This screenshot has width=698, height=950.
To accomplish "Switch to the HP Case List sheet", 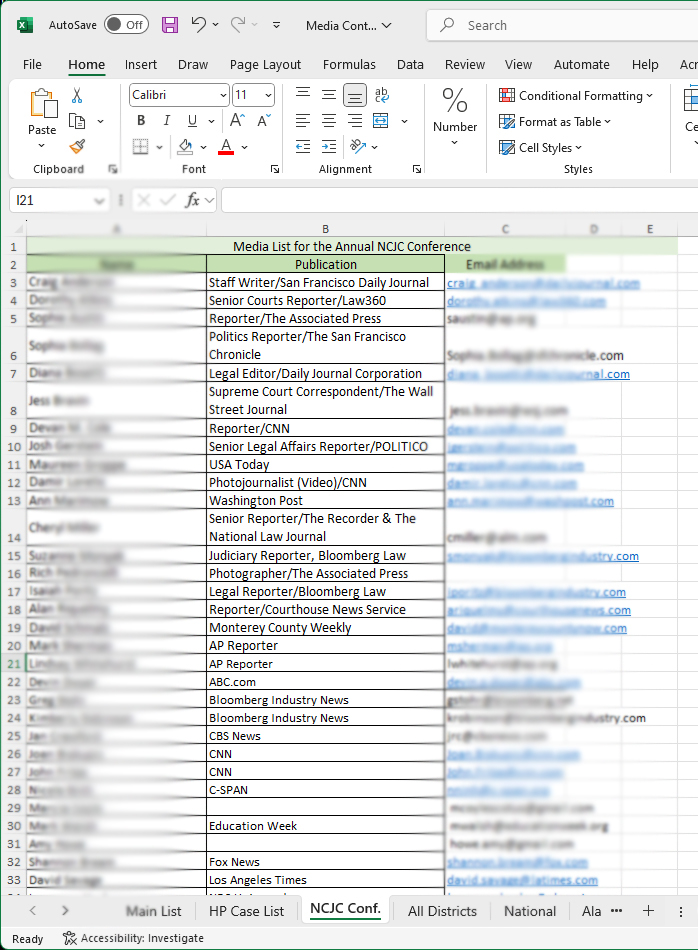I will (x=246, y=911).
